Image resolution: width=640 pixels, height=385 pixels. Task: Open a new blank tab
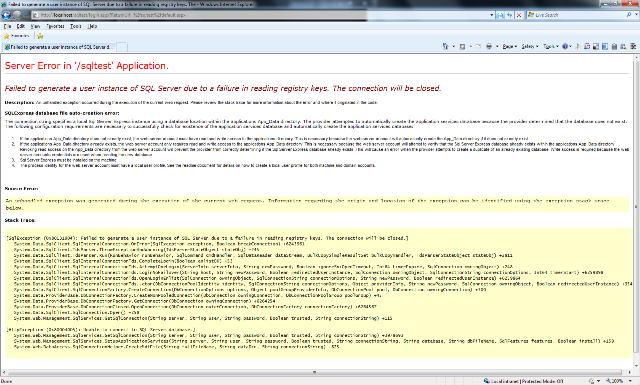pos(122,47)
